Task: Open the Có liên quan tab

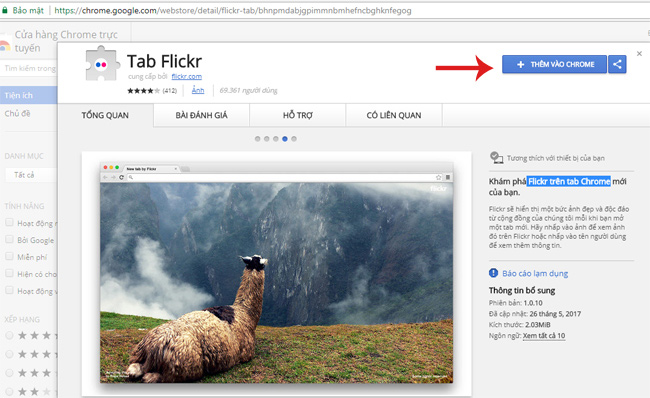Action: coord(394,115)
